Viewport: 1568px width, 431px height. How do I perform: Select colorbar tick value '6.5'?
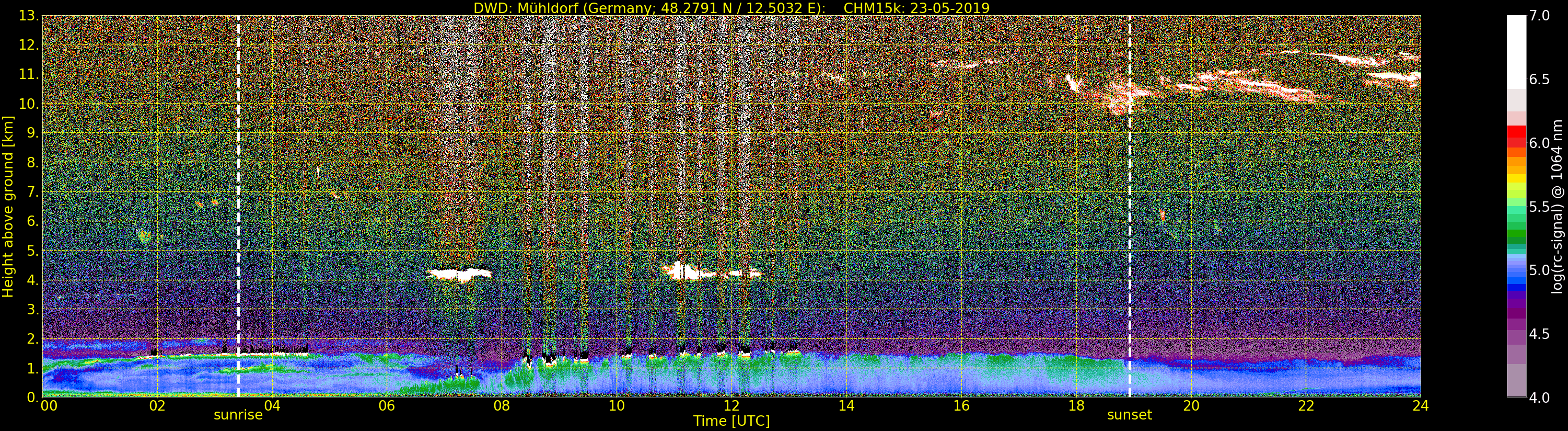[x=1540, y=80]
